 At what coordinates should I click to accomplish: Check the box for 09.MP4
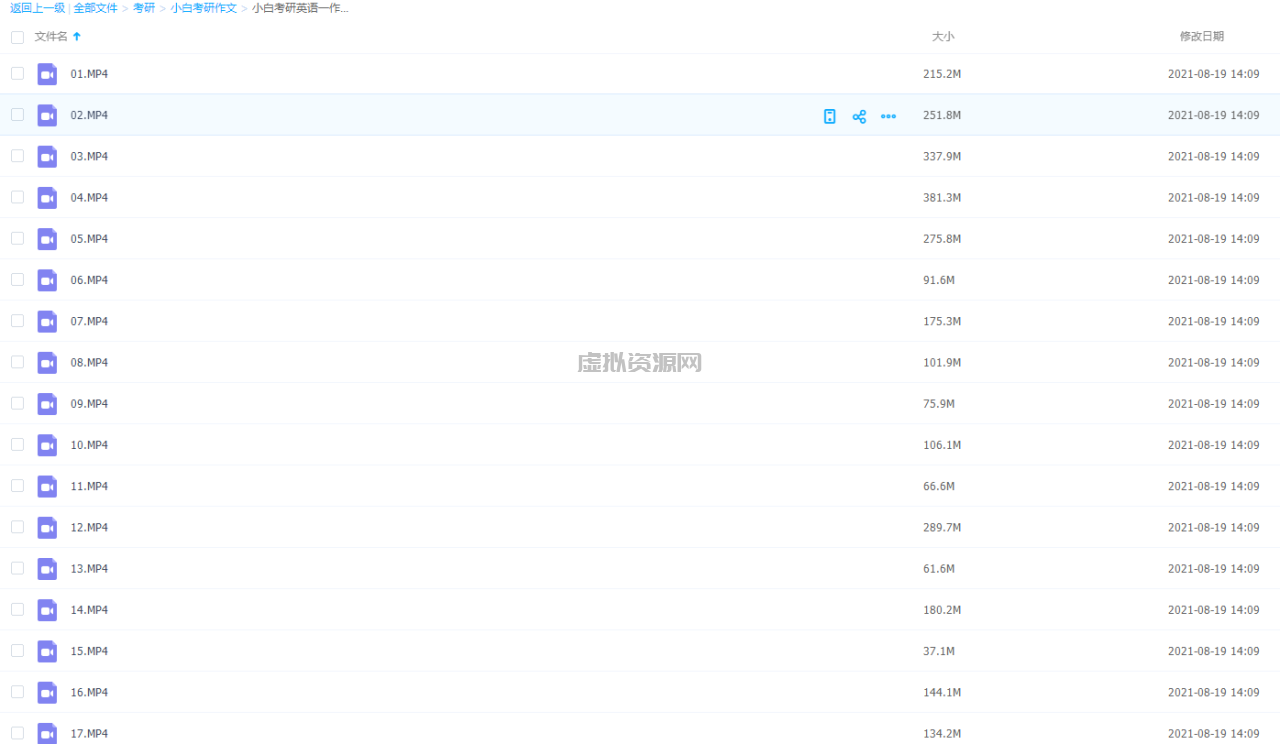point(17,403)
